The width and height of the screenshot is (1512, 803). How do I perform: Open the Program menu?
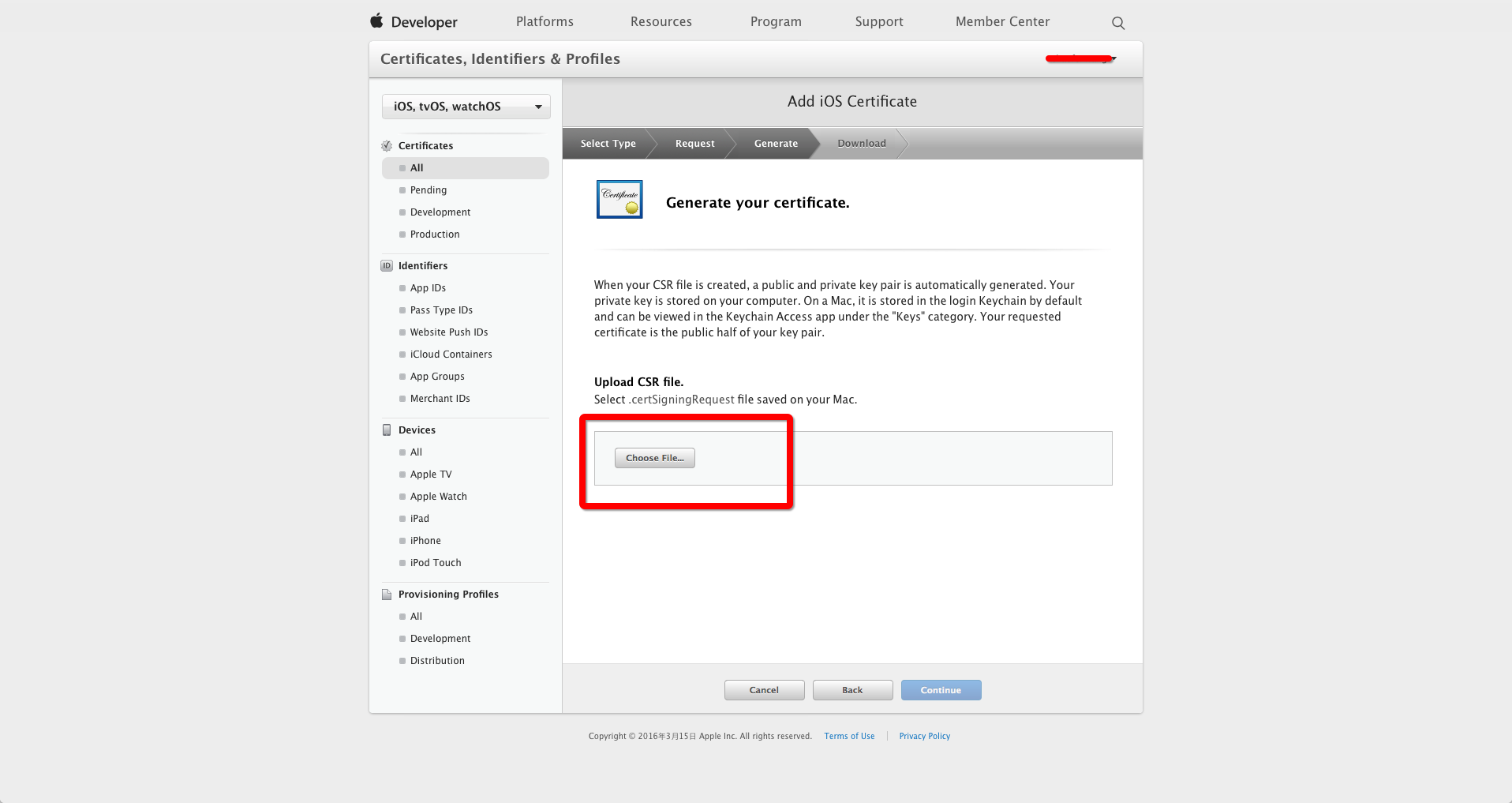(776, 21)
